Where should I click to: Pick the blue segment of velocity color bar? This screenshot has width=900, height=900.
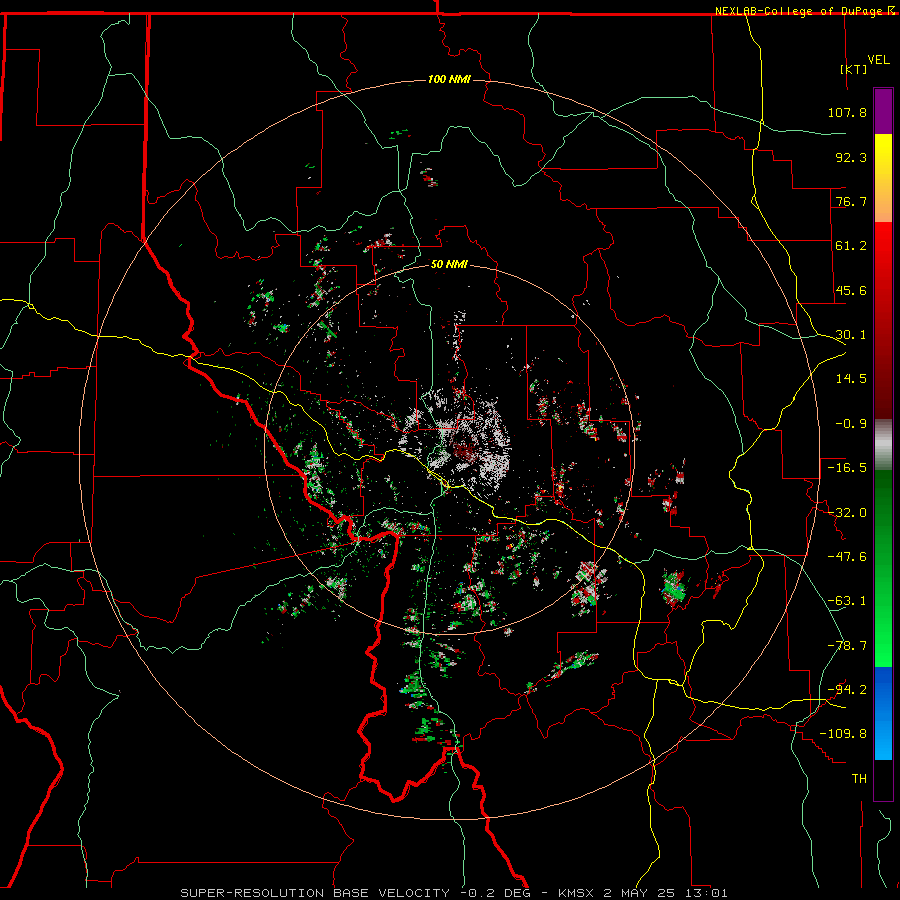coord(883,713)
